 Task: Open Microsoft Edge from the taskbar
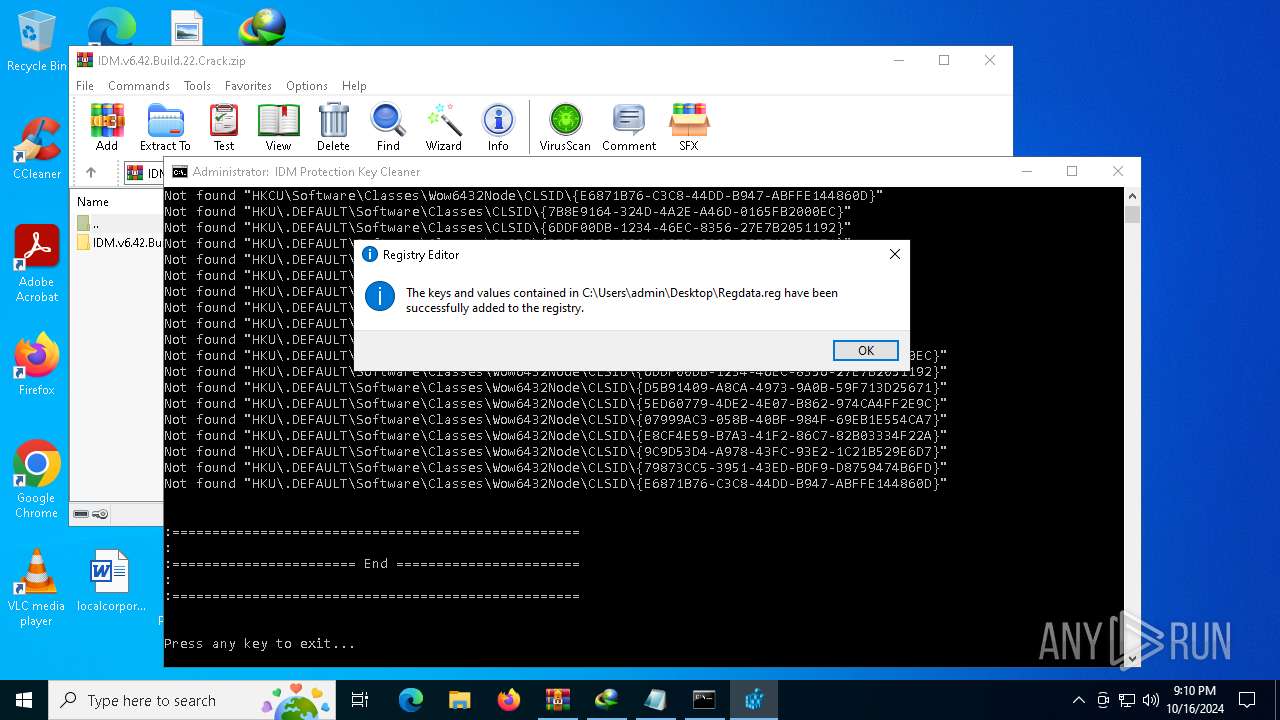click(411, 700)
